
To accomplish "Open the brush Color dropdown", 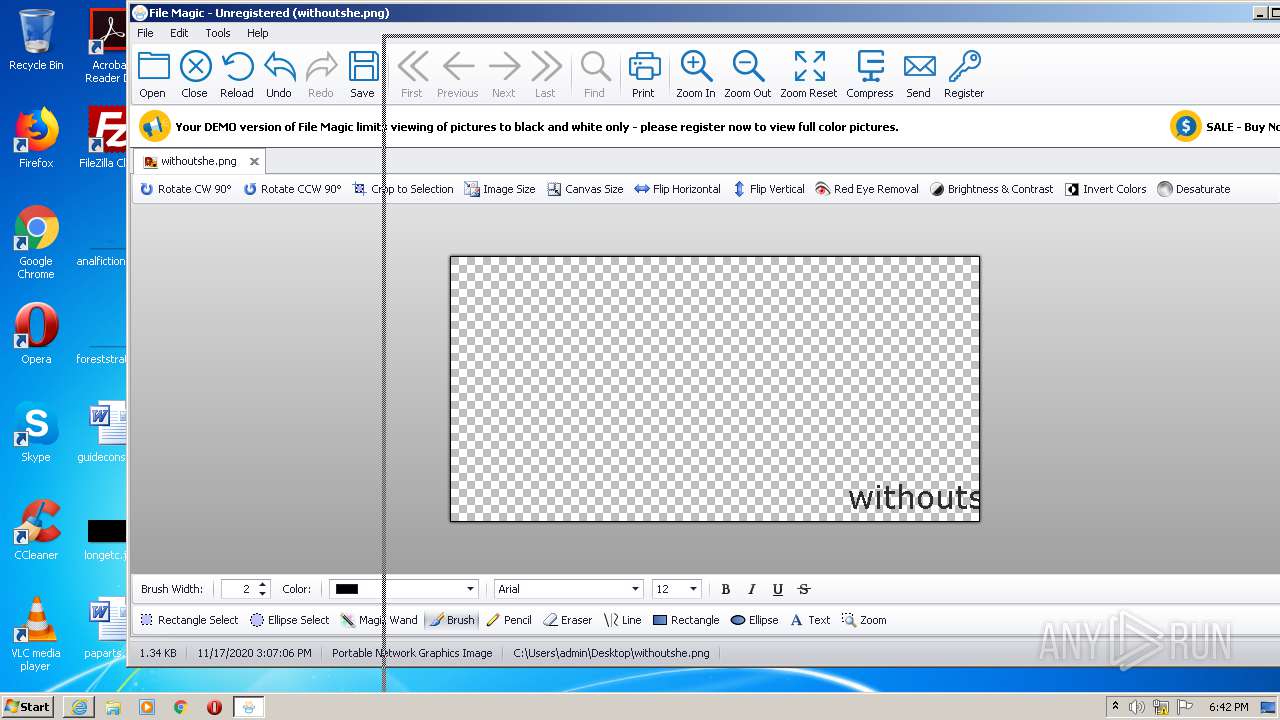I will 470,589.
